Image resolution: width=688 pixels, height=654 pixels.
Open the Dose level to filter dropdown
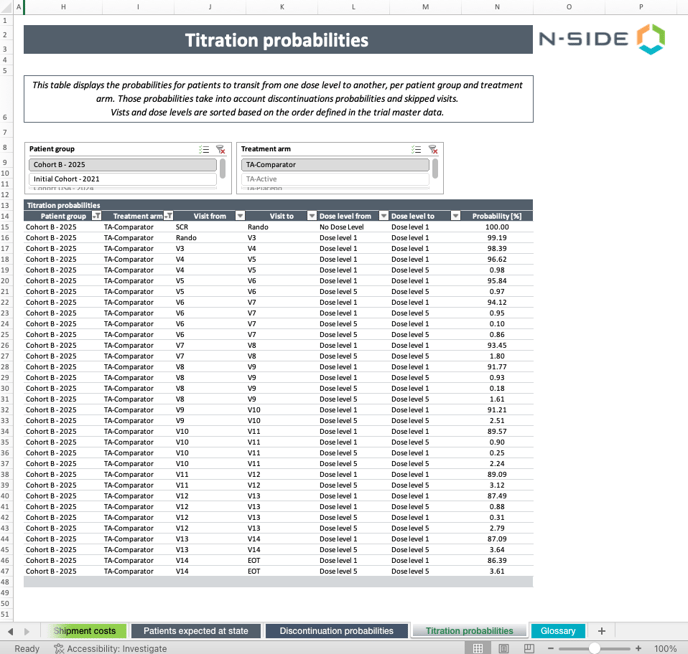click(x=456, y=216)
